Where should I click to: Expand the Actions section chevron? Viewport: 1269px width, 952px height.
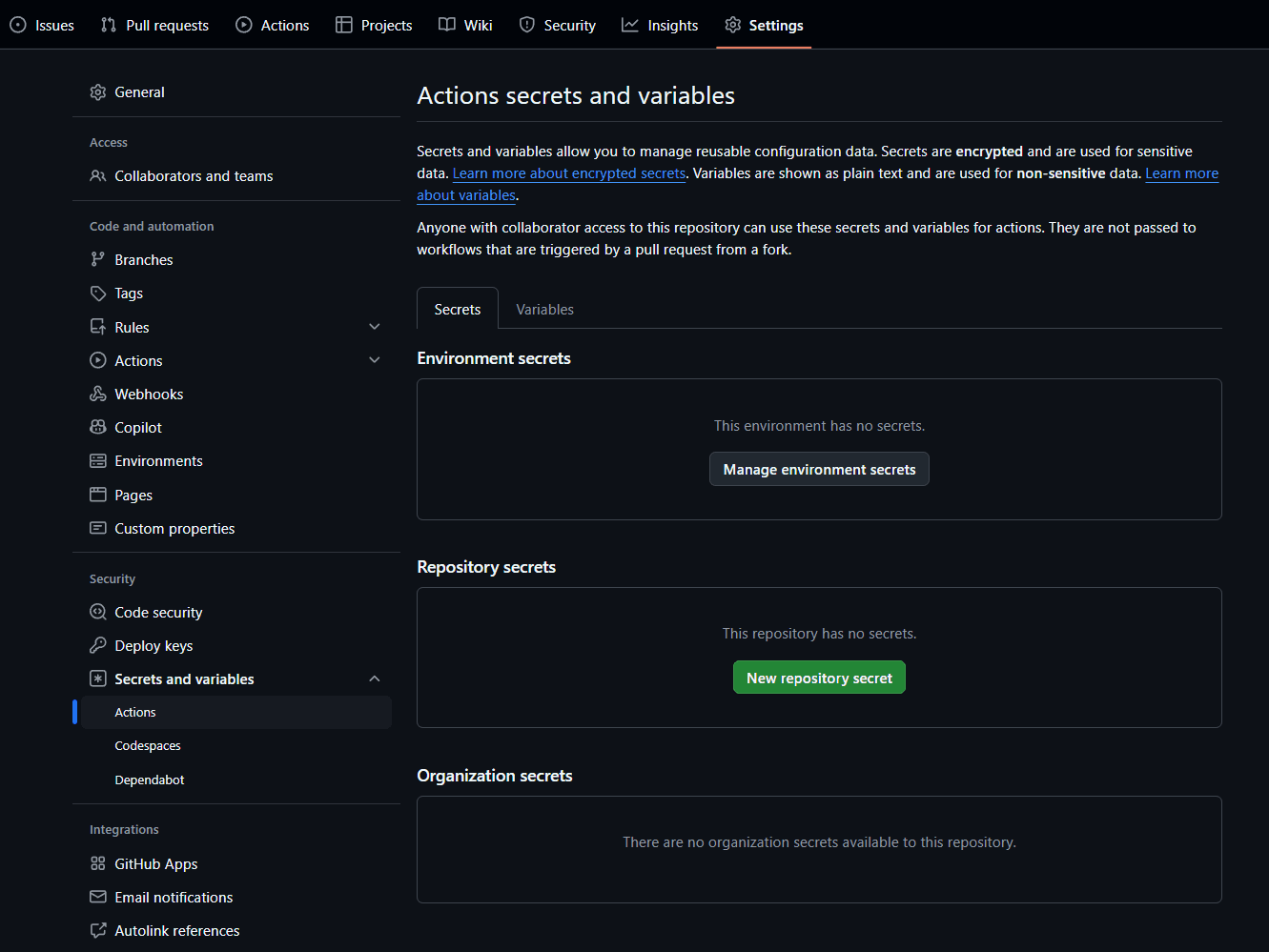pyautogui.click(x=374, y=359)
